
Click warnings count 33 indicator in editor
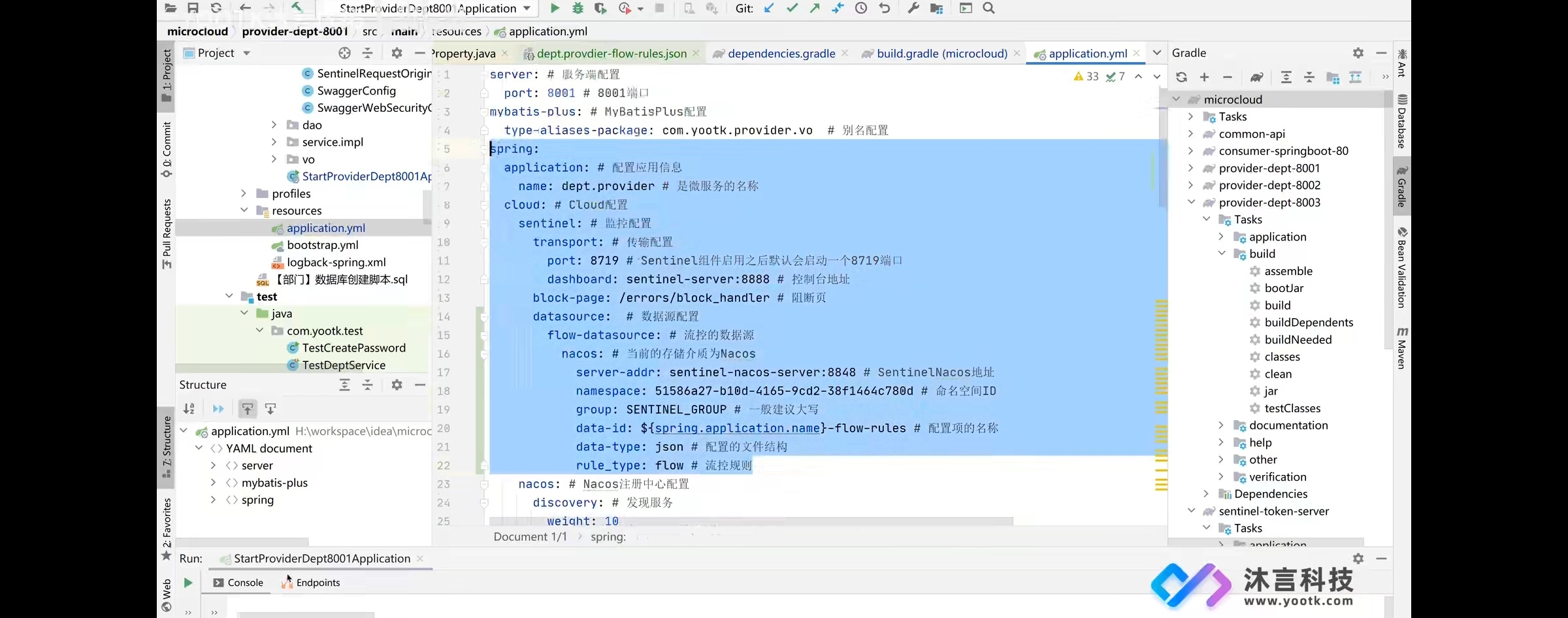coord(1086,76)
